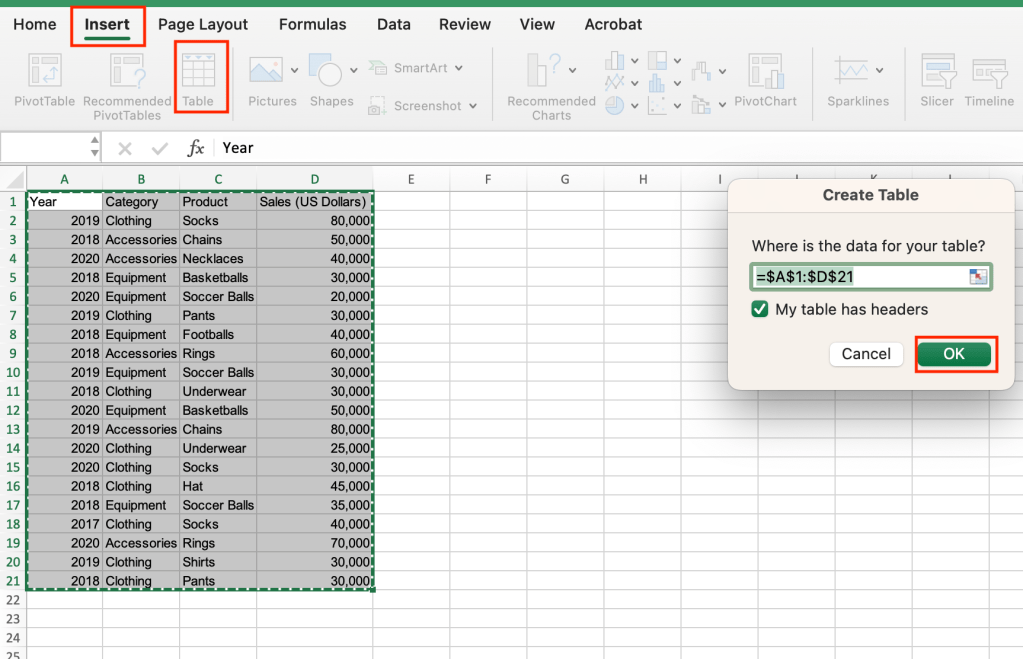The height and width of the screenshot is (659, 1023).
Task: Click the Table icon in the ribbon
Action: click(198, 70)
